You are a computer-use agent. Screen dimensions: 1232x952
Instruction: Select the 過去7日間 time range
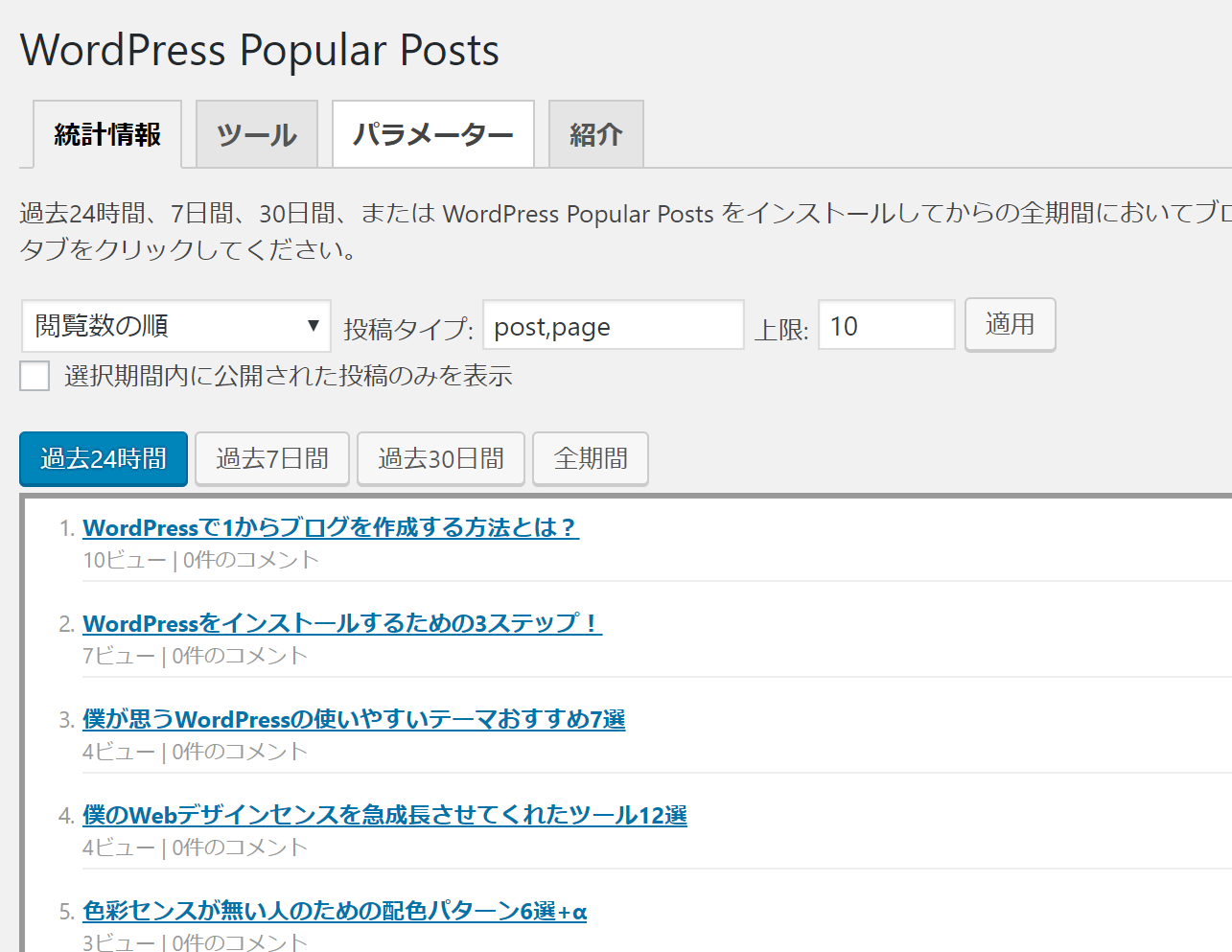tap(272, 459)
